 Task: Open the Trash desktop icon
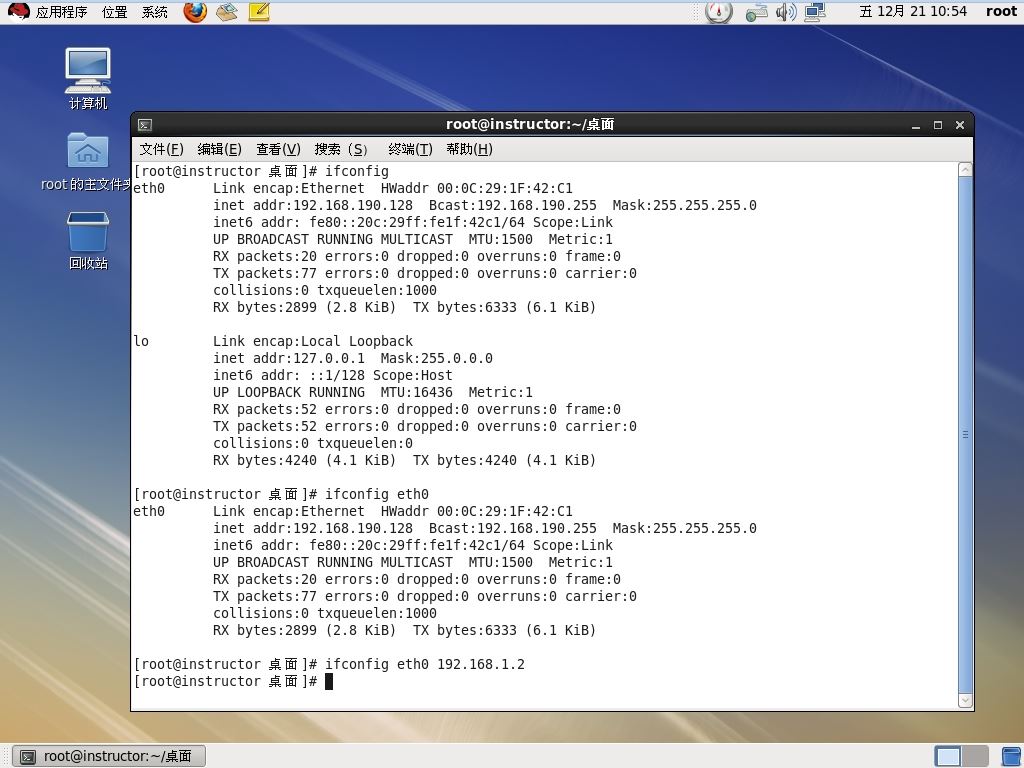88,240
